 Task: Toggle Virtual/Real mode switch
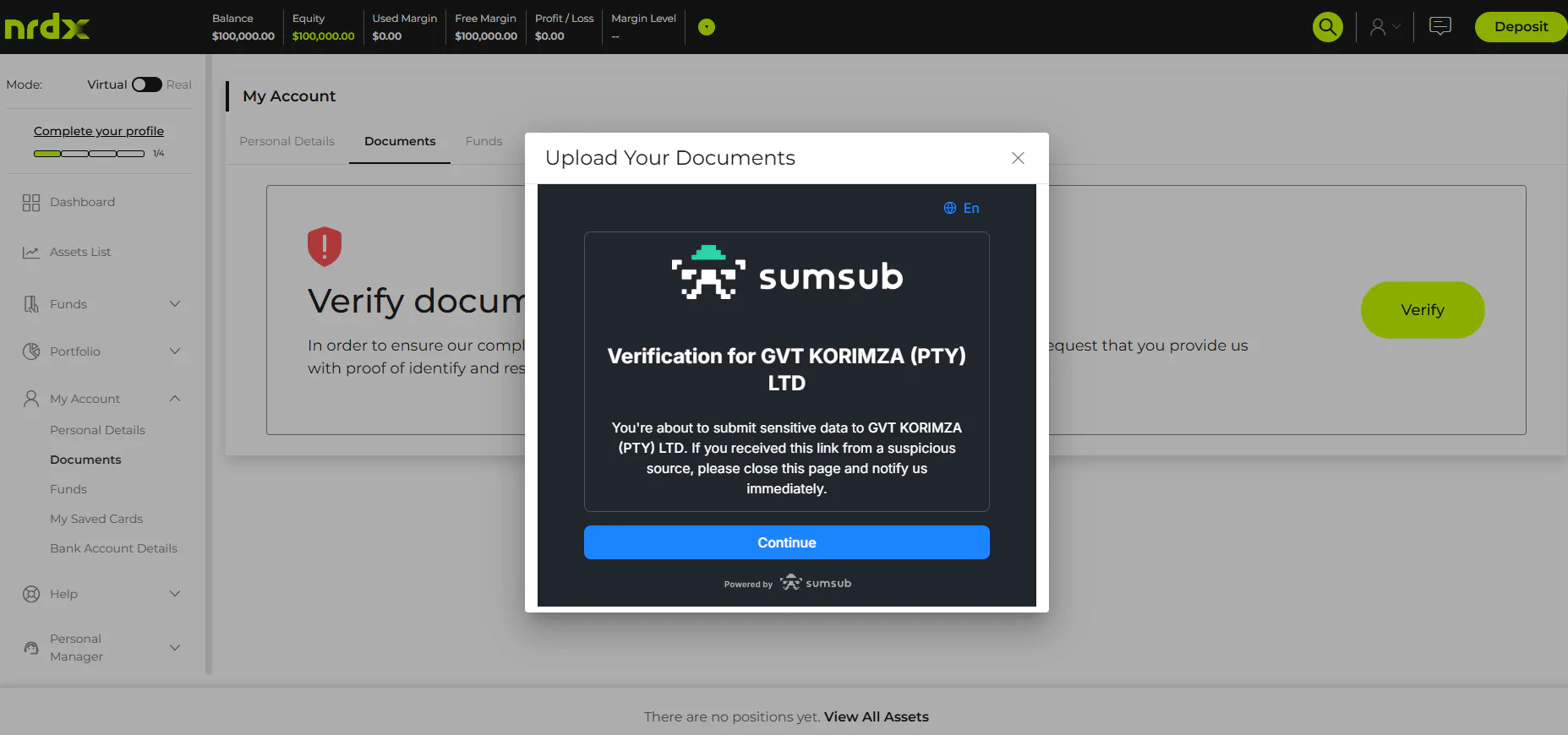pos(146,84)
